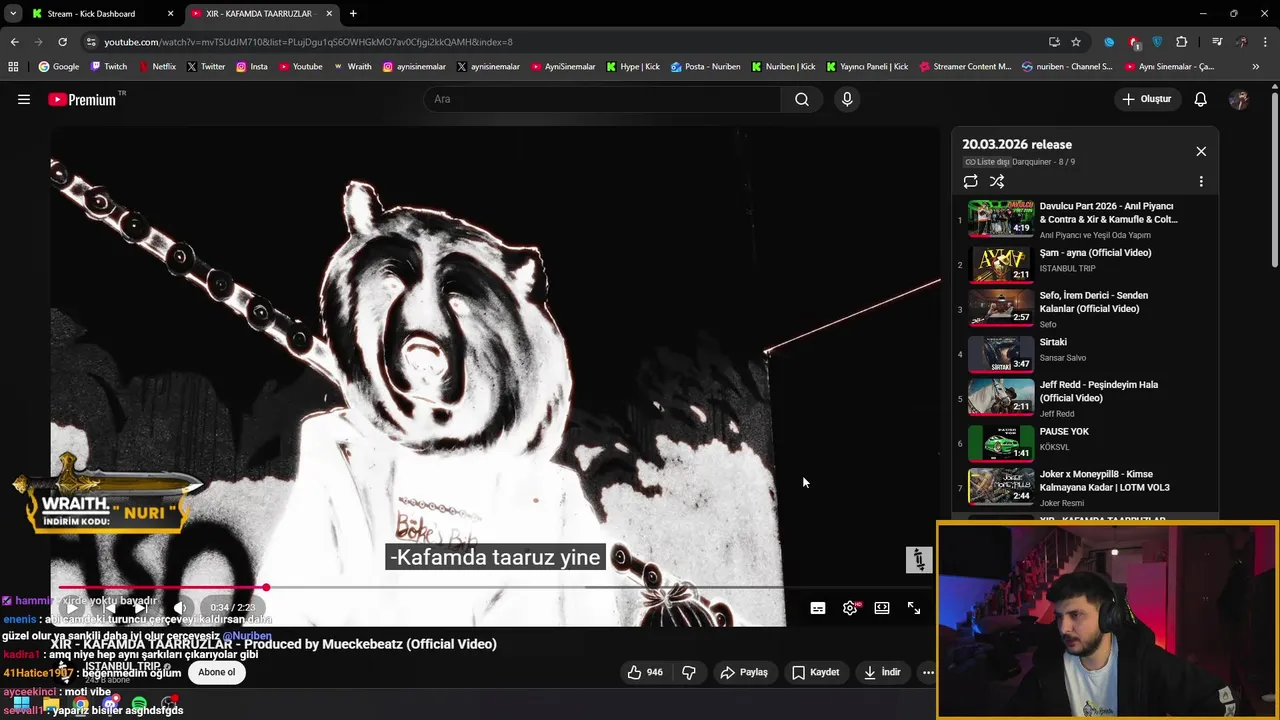Go back in browser history
The height and width of the screenshot is (720, 1280).
point(14,42)
